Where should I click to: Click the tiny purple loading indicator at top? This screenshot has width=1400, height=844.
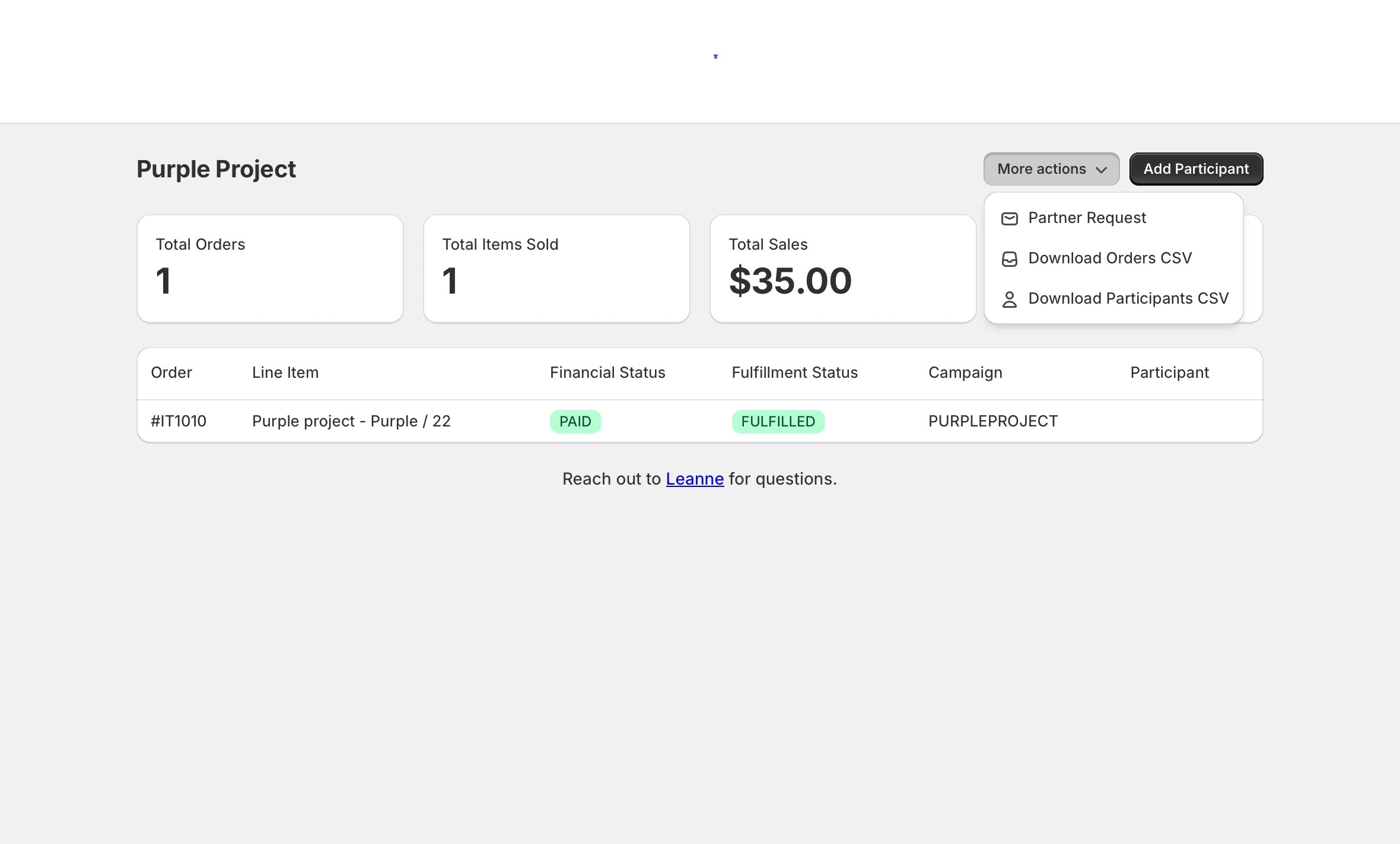(715, 56)
